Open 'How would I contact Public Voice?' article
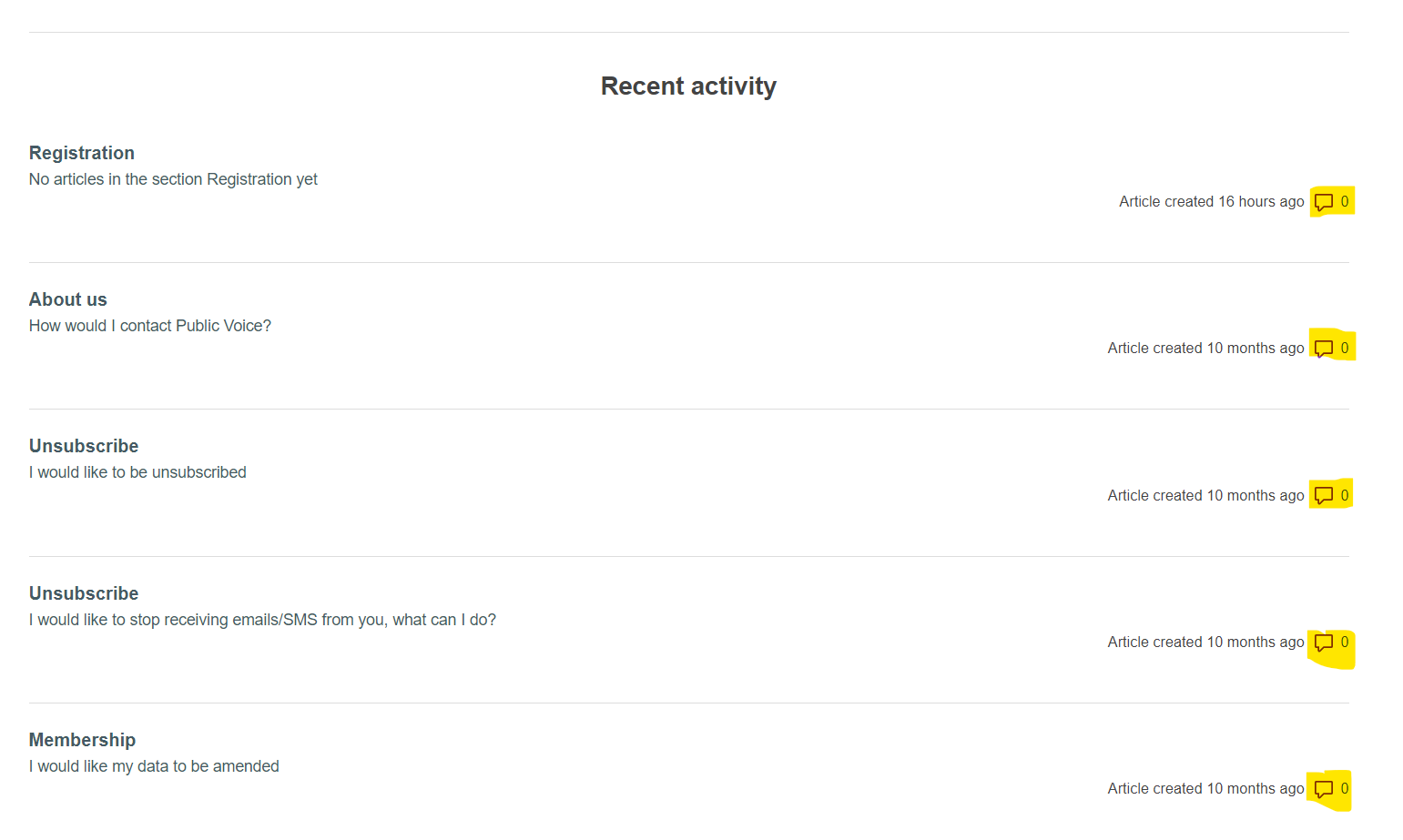Screen dimensions: 1403x840 pyautogui.click(x=150, y=326)
